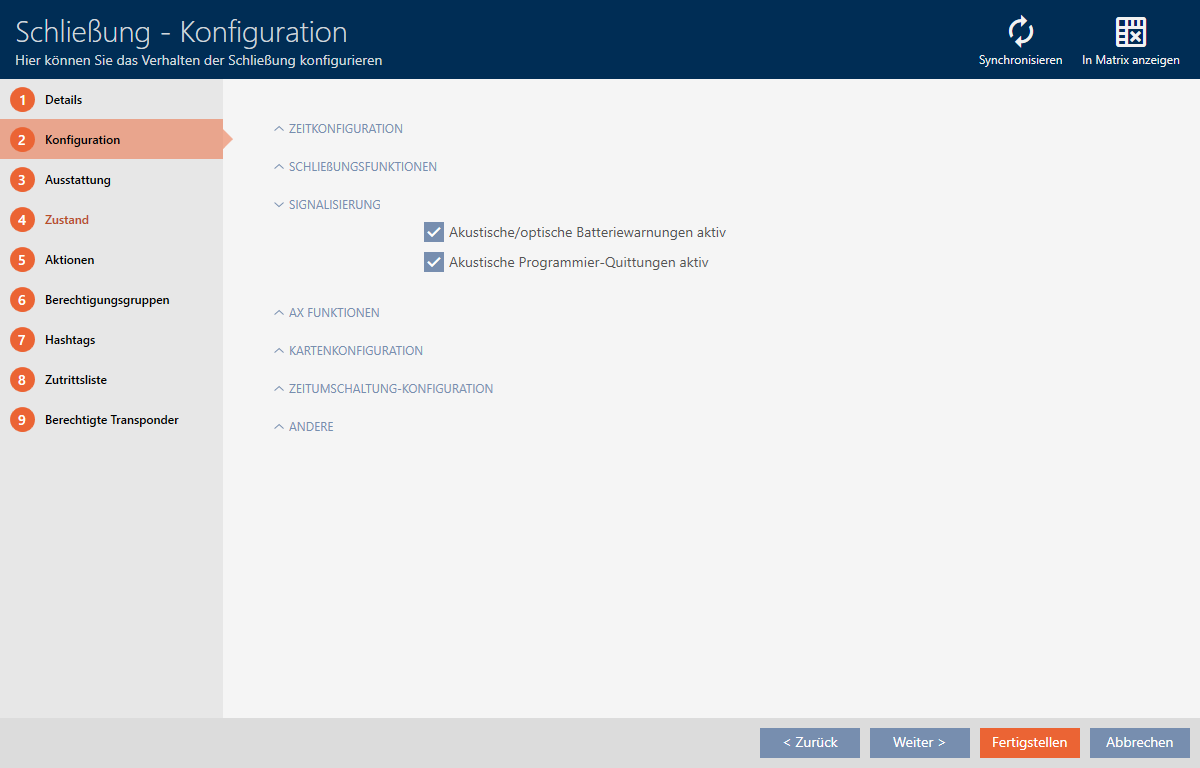This screenshot has height=768, width=1200.
Task: Expand the ZEITUMSCHALTUNG-KONFIGURATION section
Action: pos(390,389)
